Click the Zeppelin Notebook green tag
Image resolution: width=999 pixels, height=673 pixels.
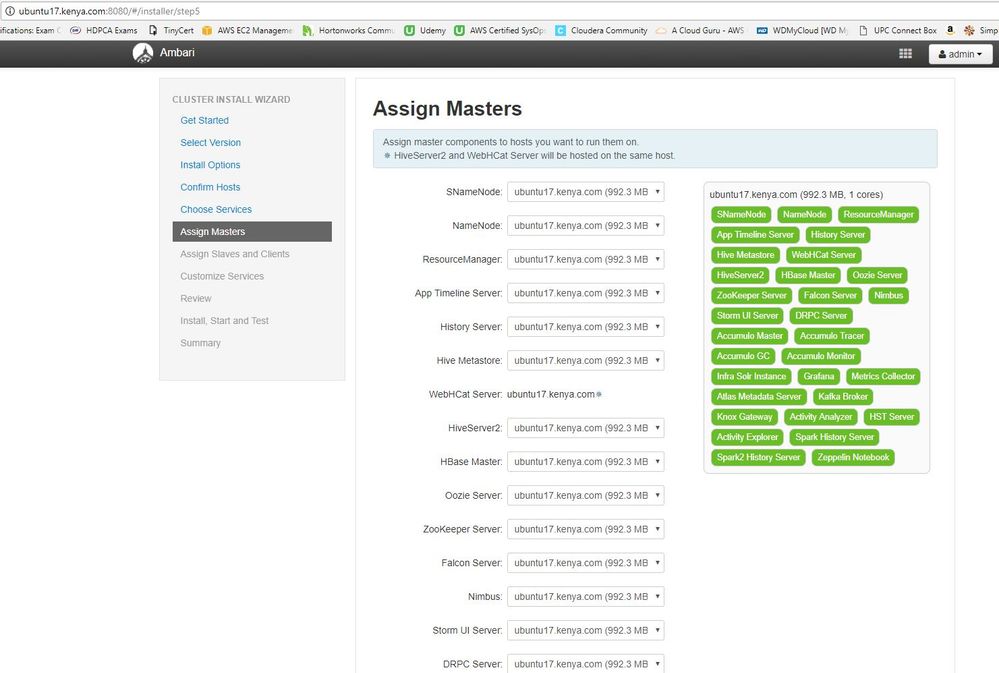[x=853, y=458]
